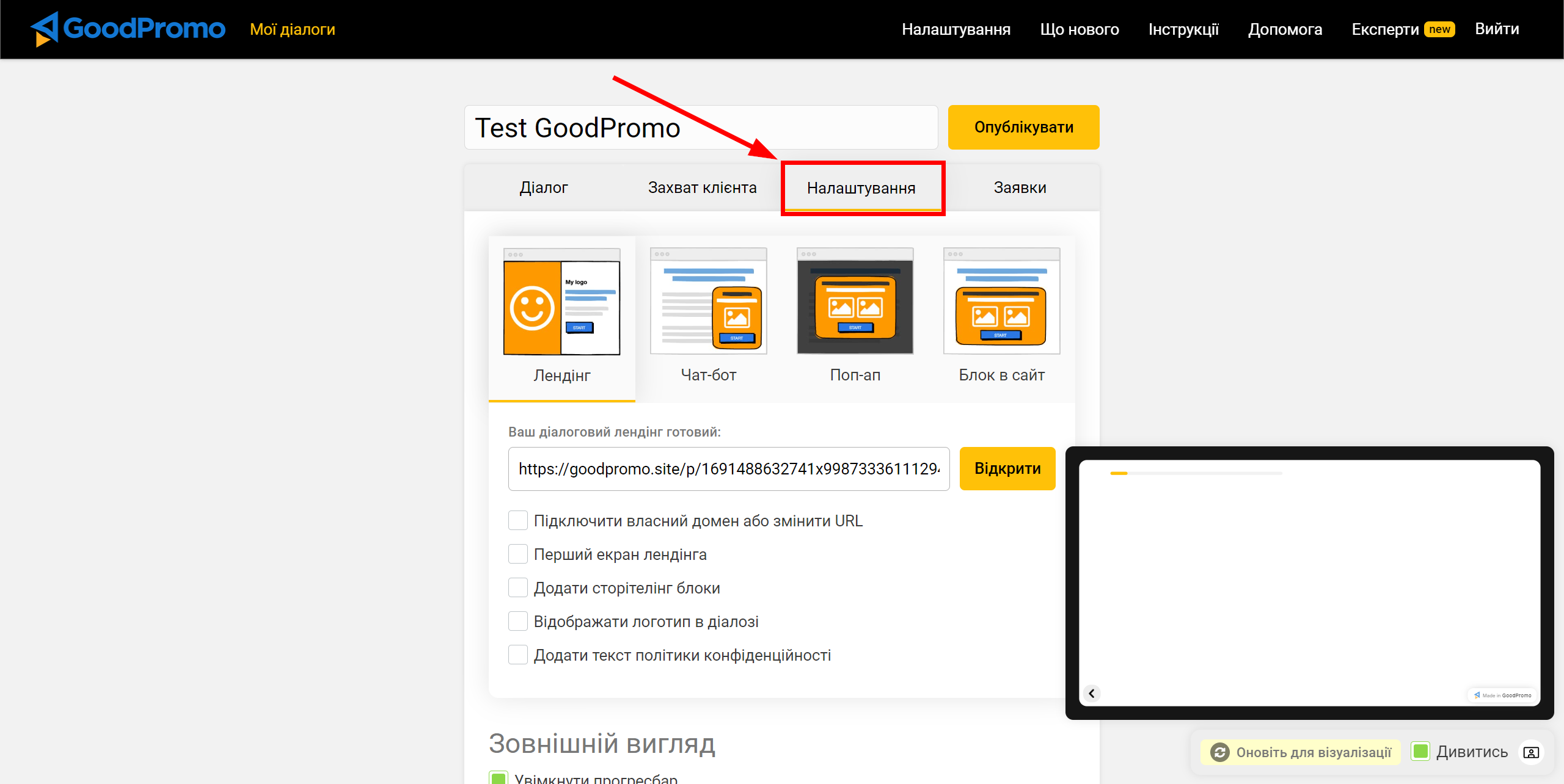Viewport: 1564px width, 784px height.
Task: Click the GoodPromo logo
Action: click(x=128, y=29)
